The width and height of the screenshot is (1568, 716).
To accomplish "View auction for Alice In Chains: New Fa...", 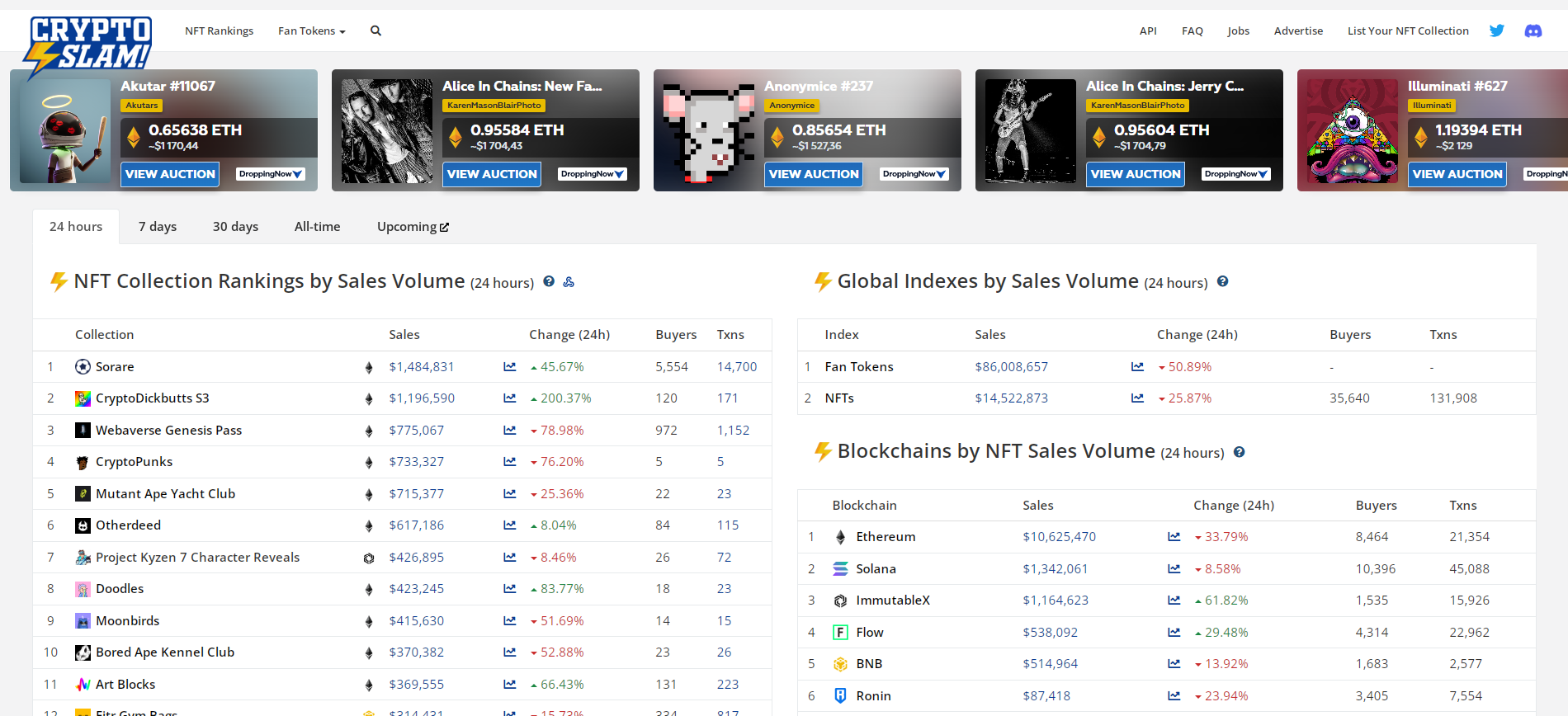I will point(492,174).
